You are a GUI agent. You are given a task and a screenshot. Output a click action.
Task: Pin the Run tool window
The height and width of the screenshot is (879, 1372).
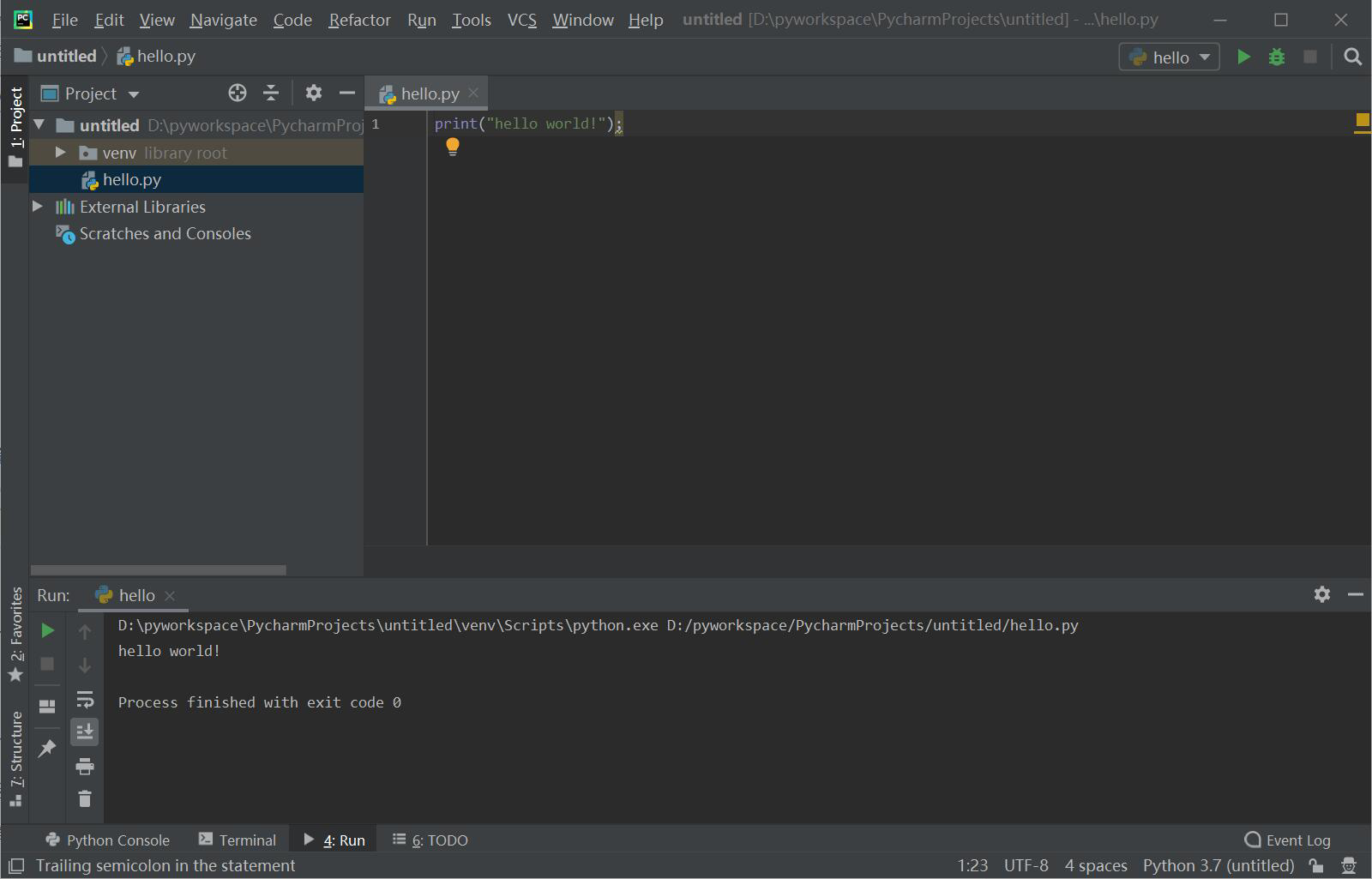(x=47, y=749)
